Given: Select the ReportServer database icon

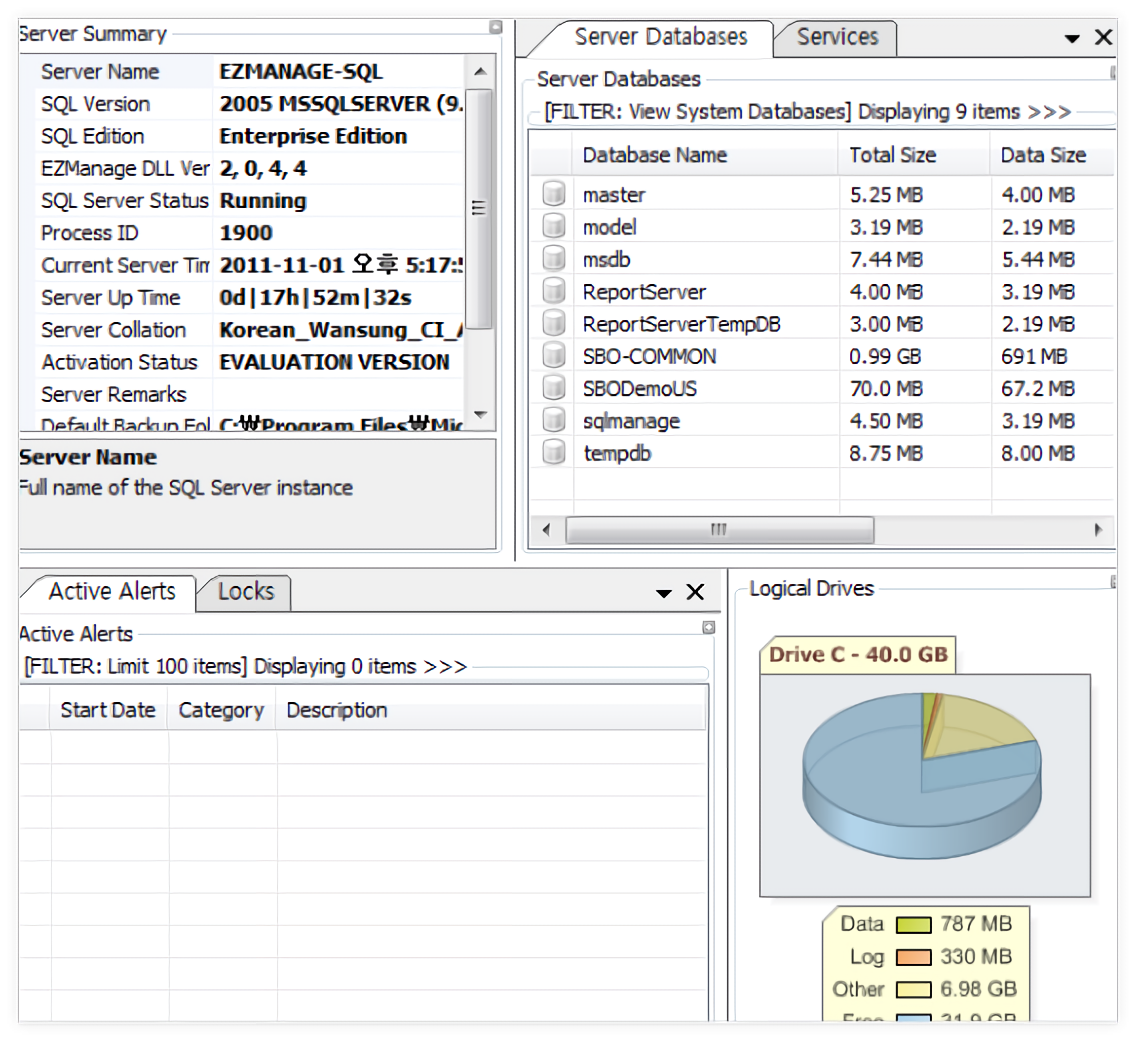Looking at the screenshot, I should click(x=553, y=292).
